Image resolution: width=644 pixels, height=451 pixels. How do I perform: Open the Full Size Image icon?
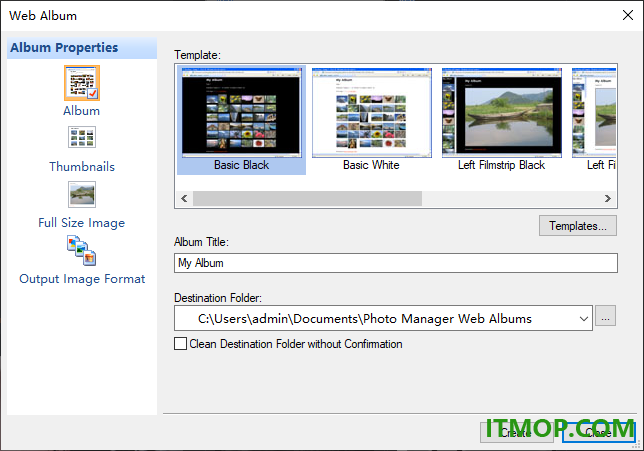pyautogui.click(x=82, y=194)
